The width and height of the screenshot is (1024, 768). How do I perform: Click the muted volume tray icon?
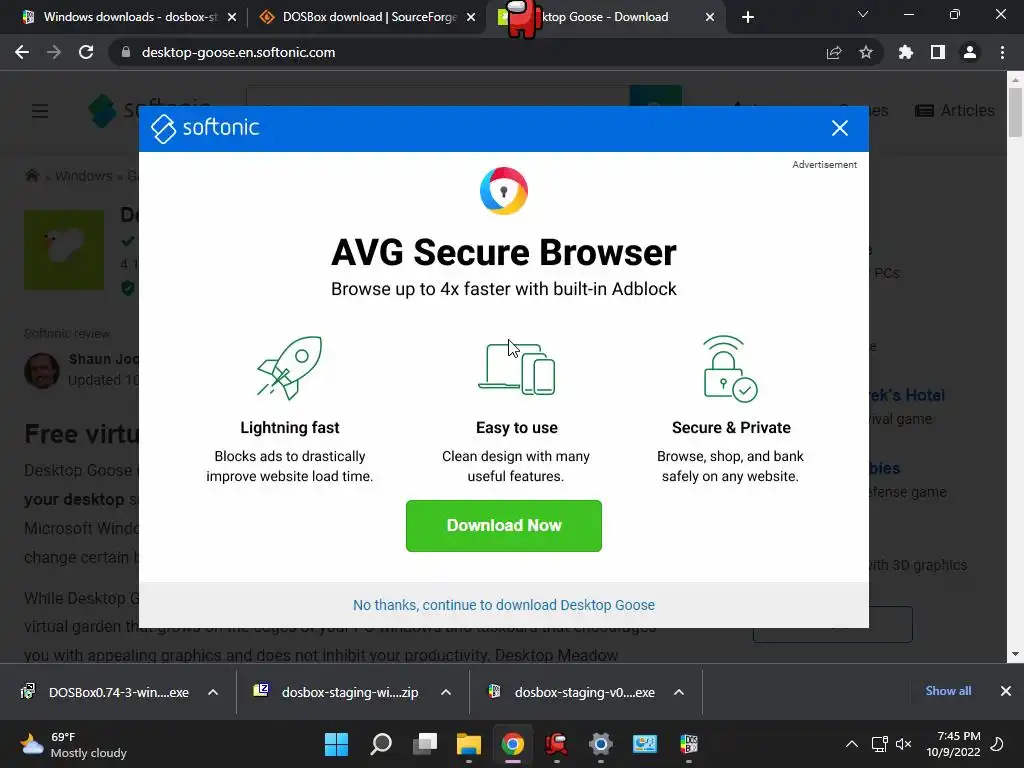click(904, 744)
